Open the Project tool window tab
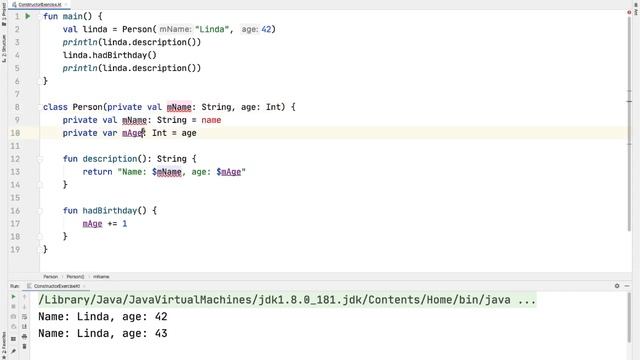This screenshot has width=640, height=360. click(4, 15)
